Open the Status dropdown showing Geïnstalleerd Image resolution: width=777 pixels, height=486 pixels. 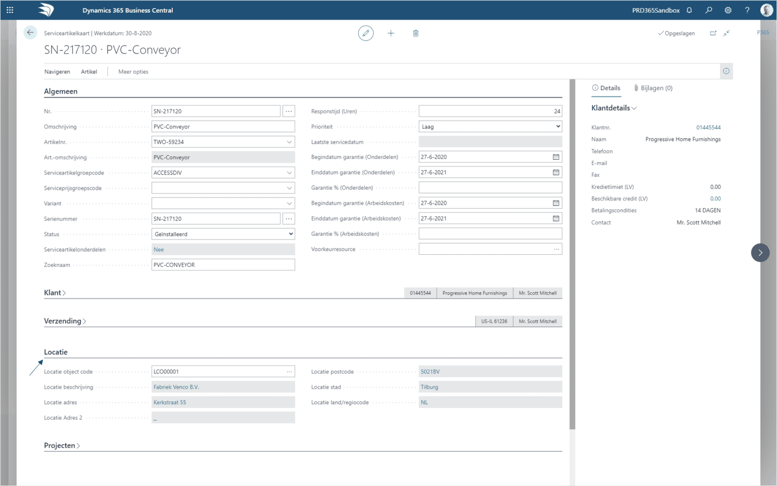coord(223,234)
